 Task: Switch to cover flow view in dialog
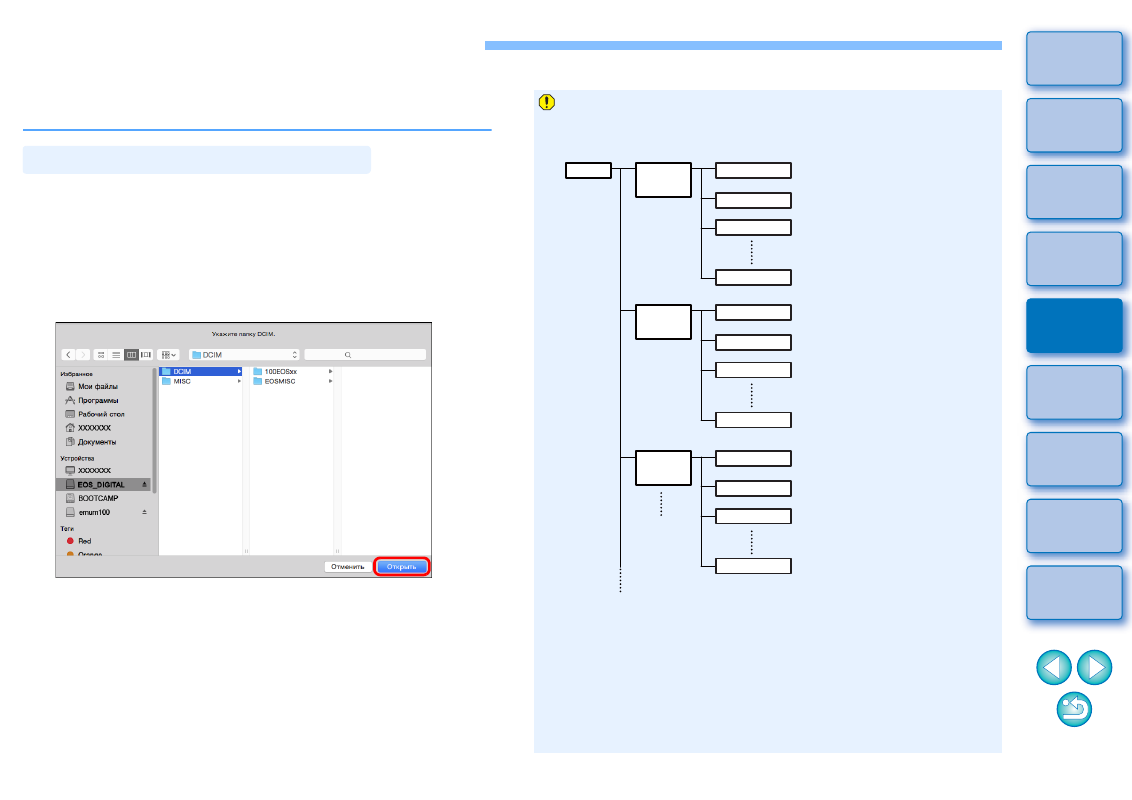[x=146, y=355]
